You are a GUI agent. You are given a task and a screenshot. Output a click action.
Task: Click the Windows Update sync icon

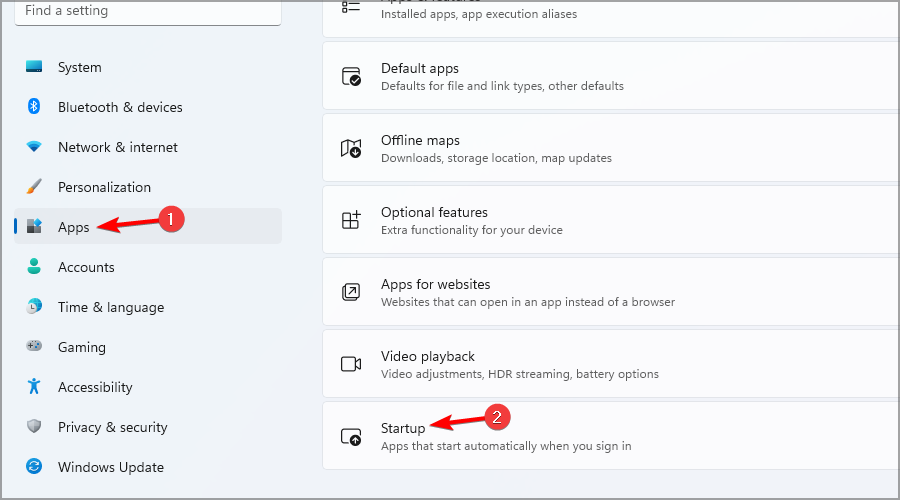click(34, 466)
